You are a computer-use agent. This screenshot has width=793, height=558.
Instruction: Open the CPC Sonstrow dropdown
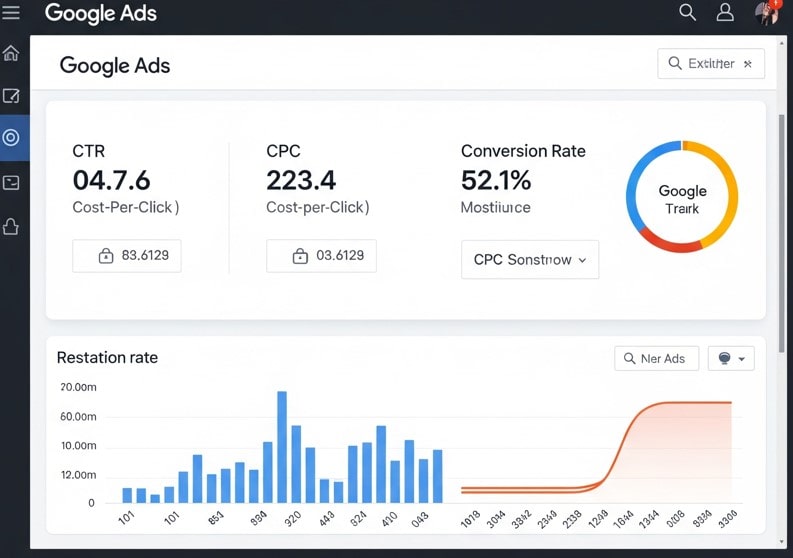pyautogui.click(x=530, y=260)
